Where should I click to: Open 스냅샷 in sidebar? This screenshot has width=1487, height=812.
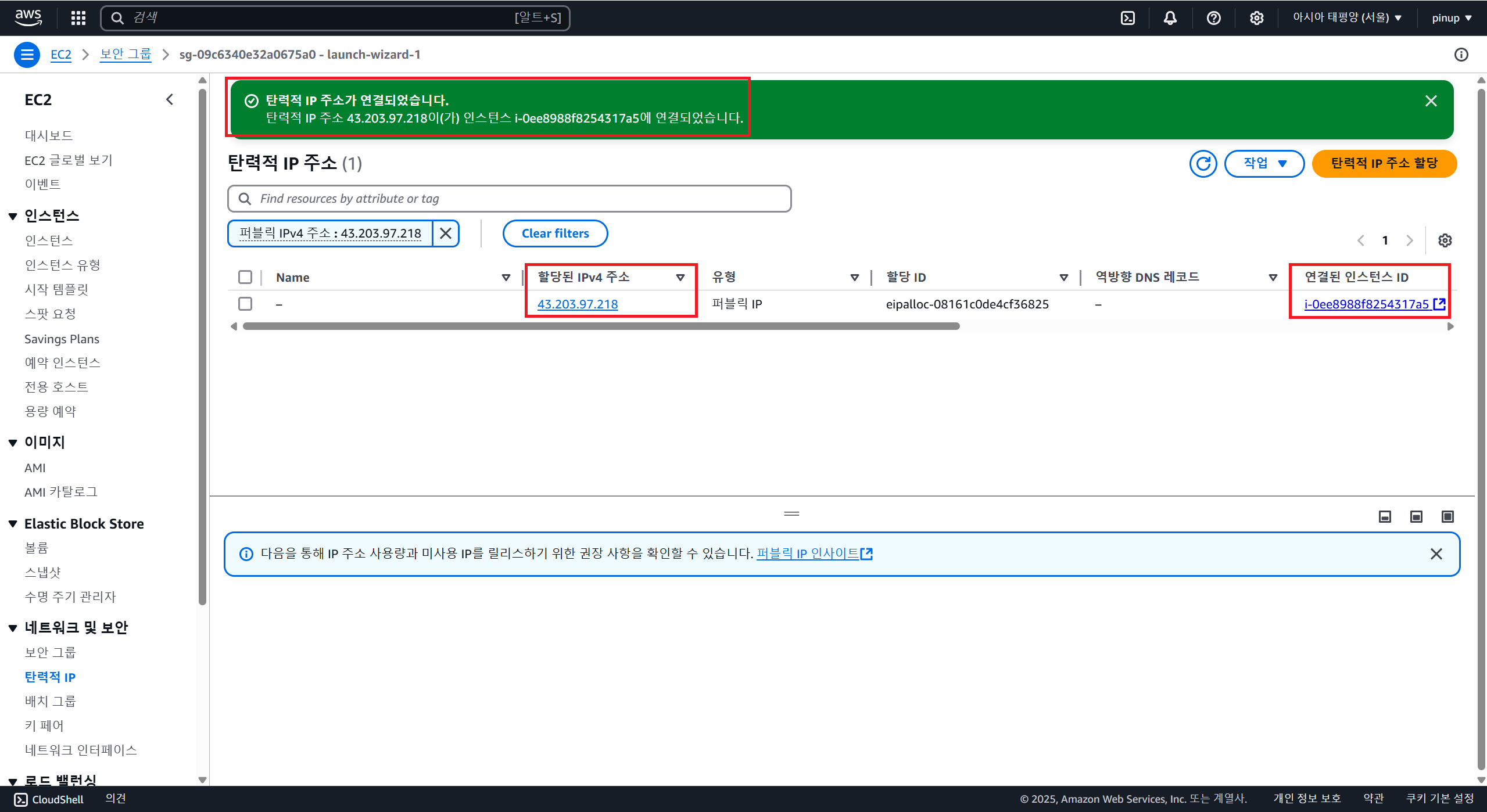[42, 572]
